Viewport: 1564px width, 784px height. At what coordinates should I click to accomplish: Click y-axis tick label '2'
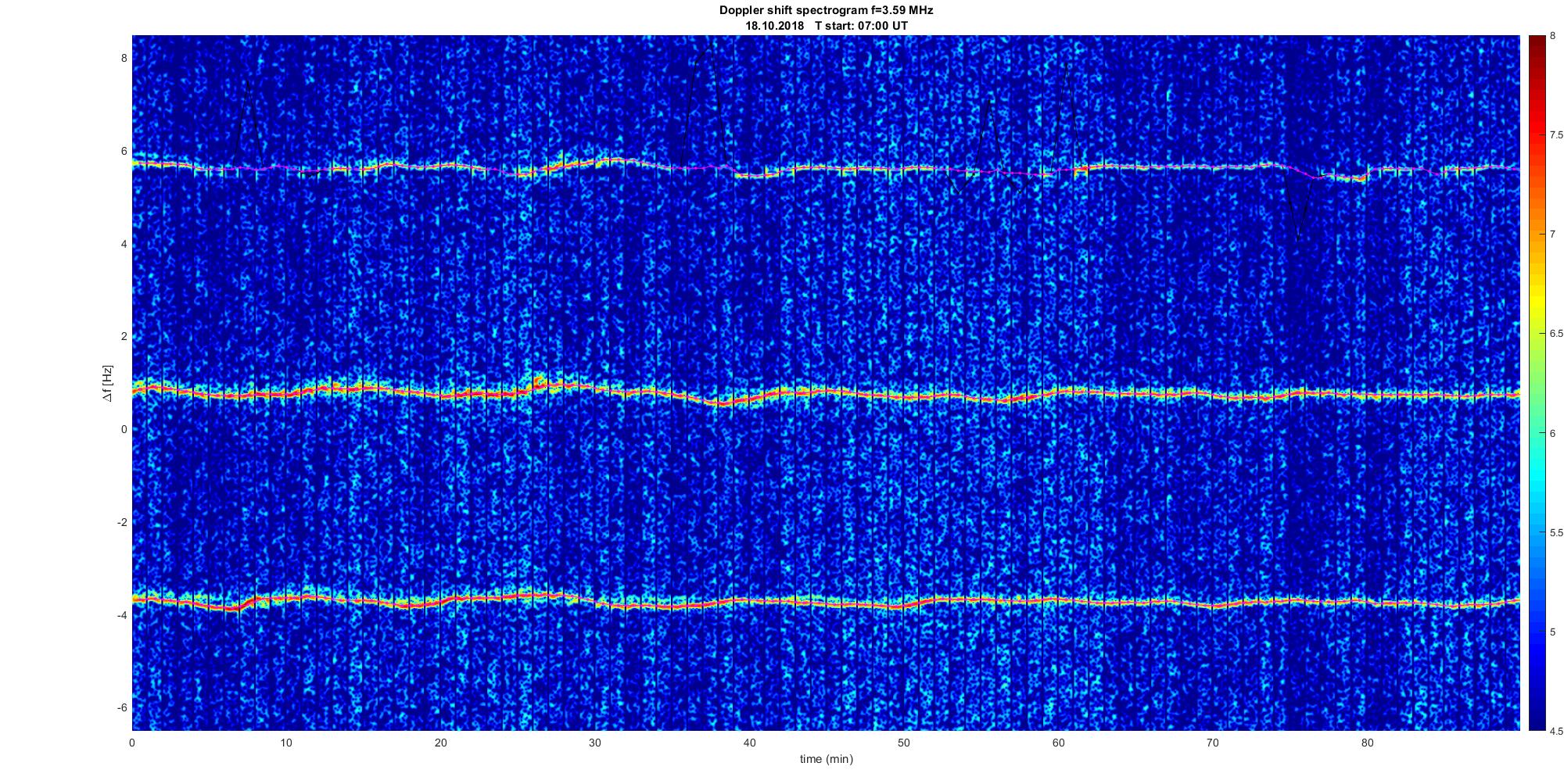tap(124, 336)
